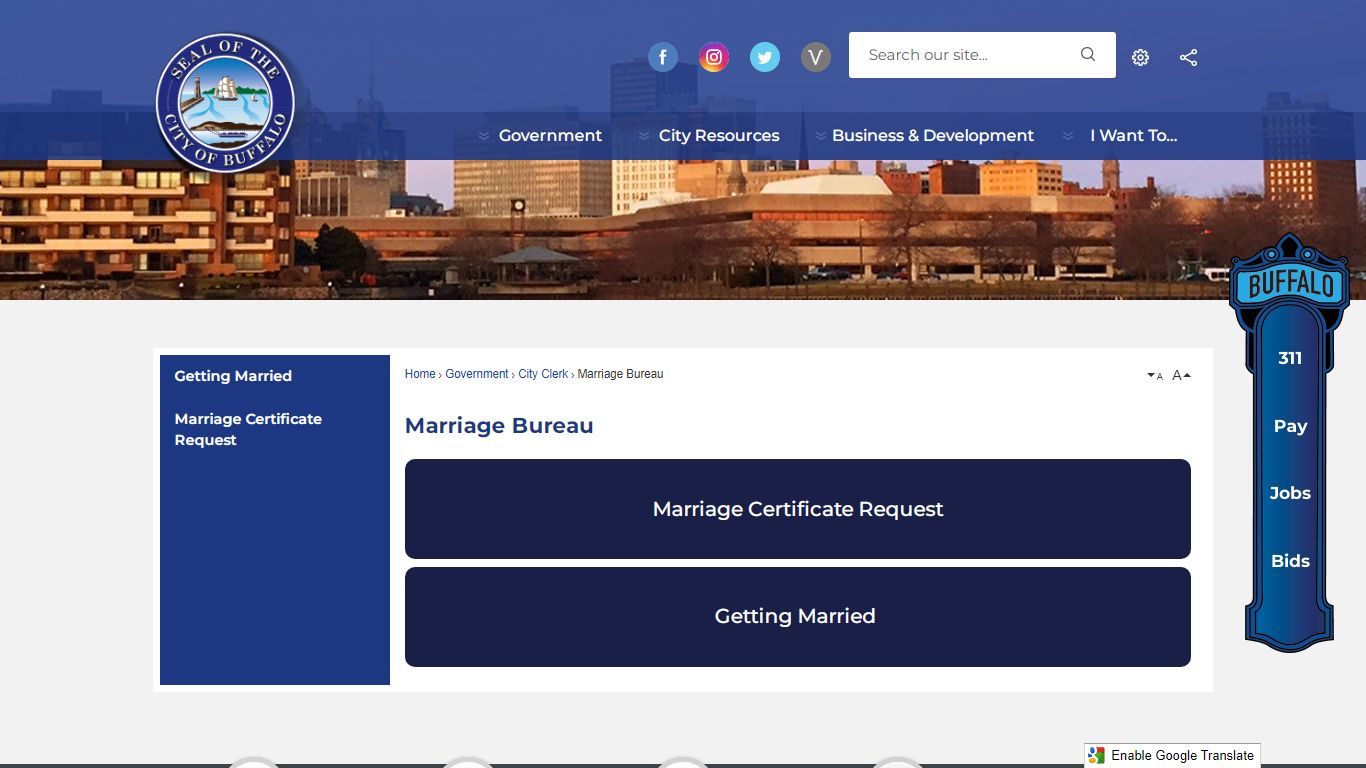Click the large Marriage Certificate Request button
The height and width of the screenshot is (768, 1366).
pyautogui.click(x=798, y=509)
